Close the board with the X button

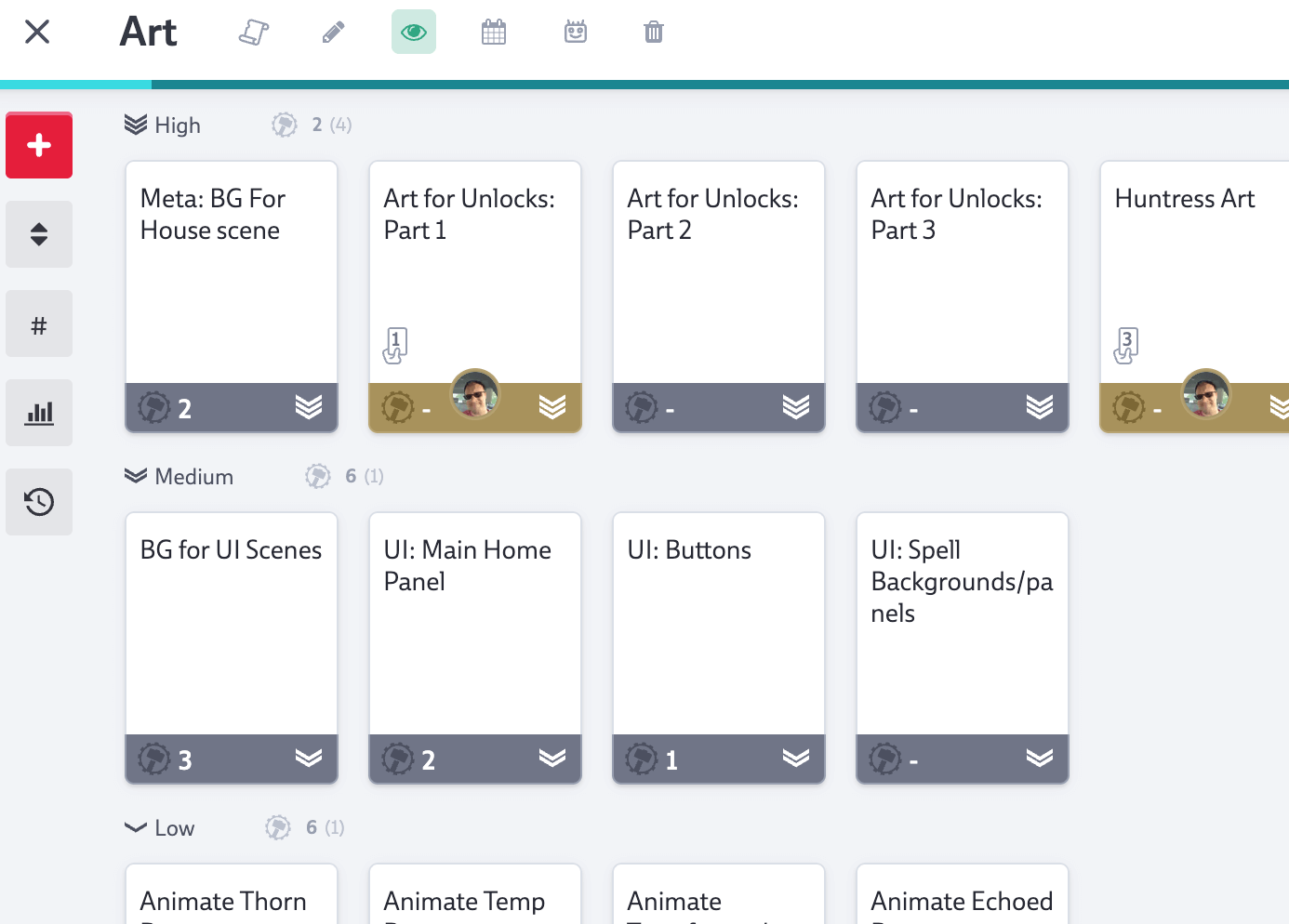tap(36, 32)
